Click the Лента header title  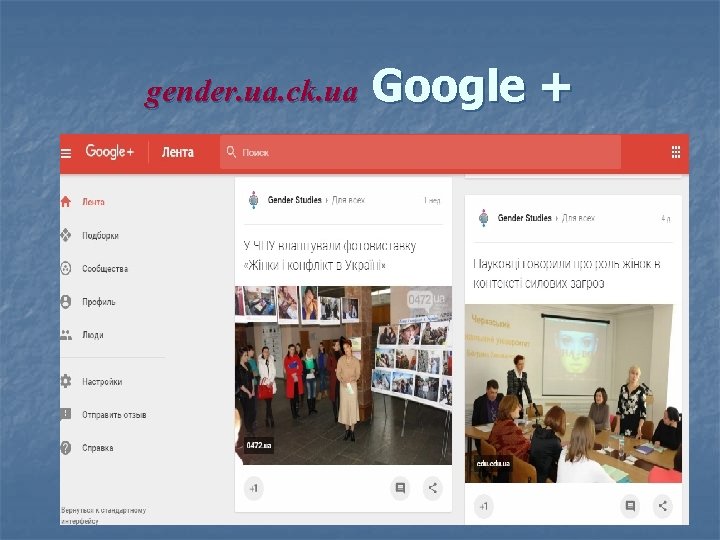[178, 152]
